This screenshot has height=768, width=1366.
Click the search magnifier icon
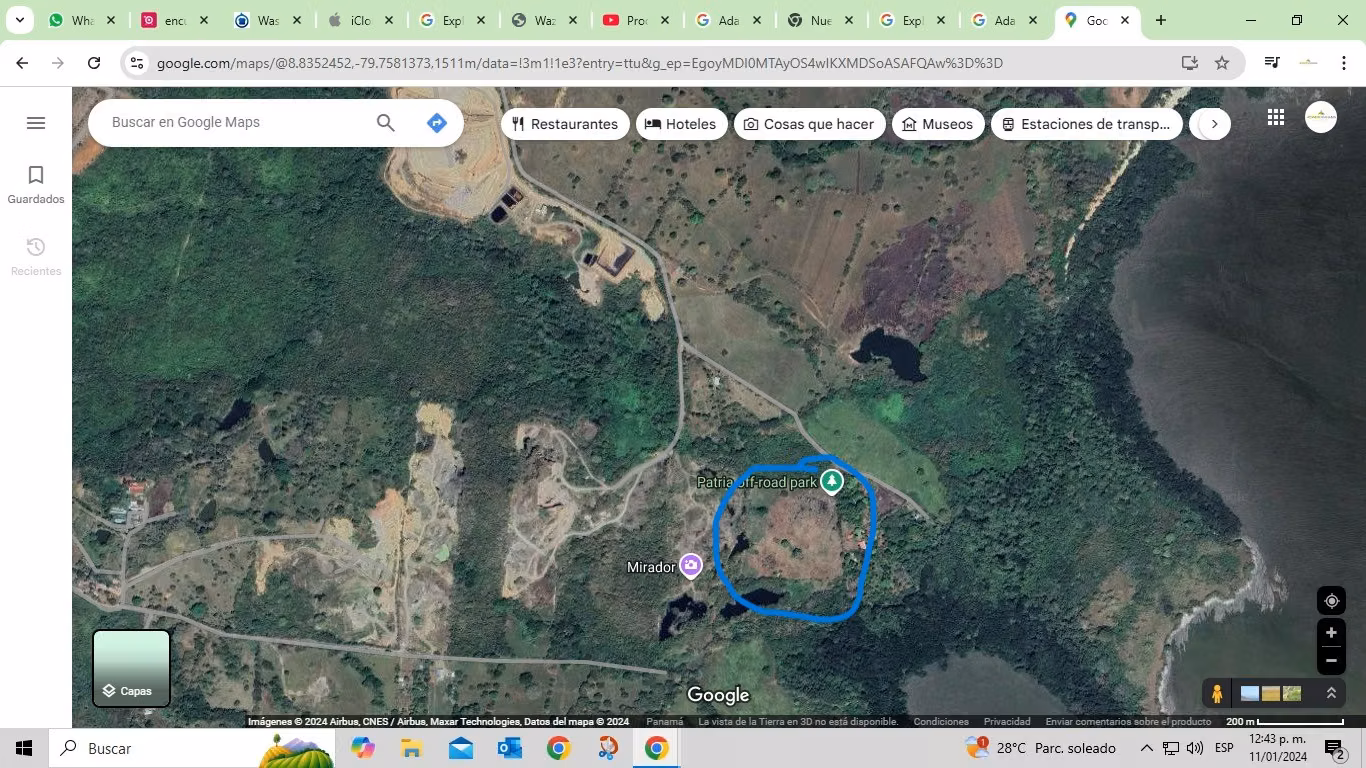(386, 123)
